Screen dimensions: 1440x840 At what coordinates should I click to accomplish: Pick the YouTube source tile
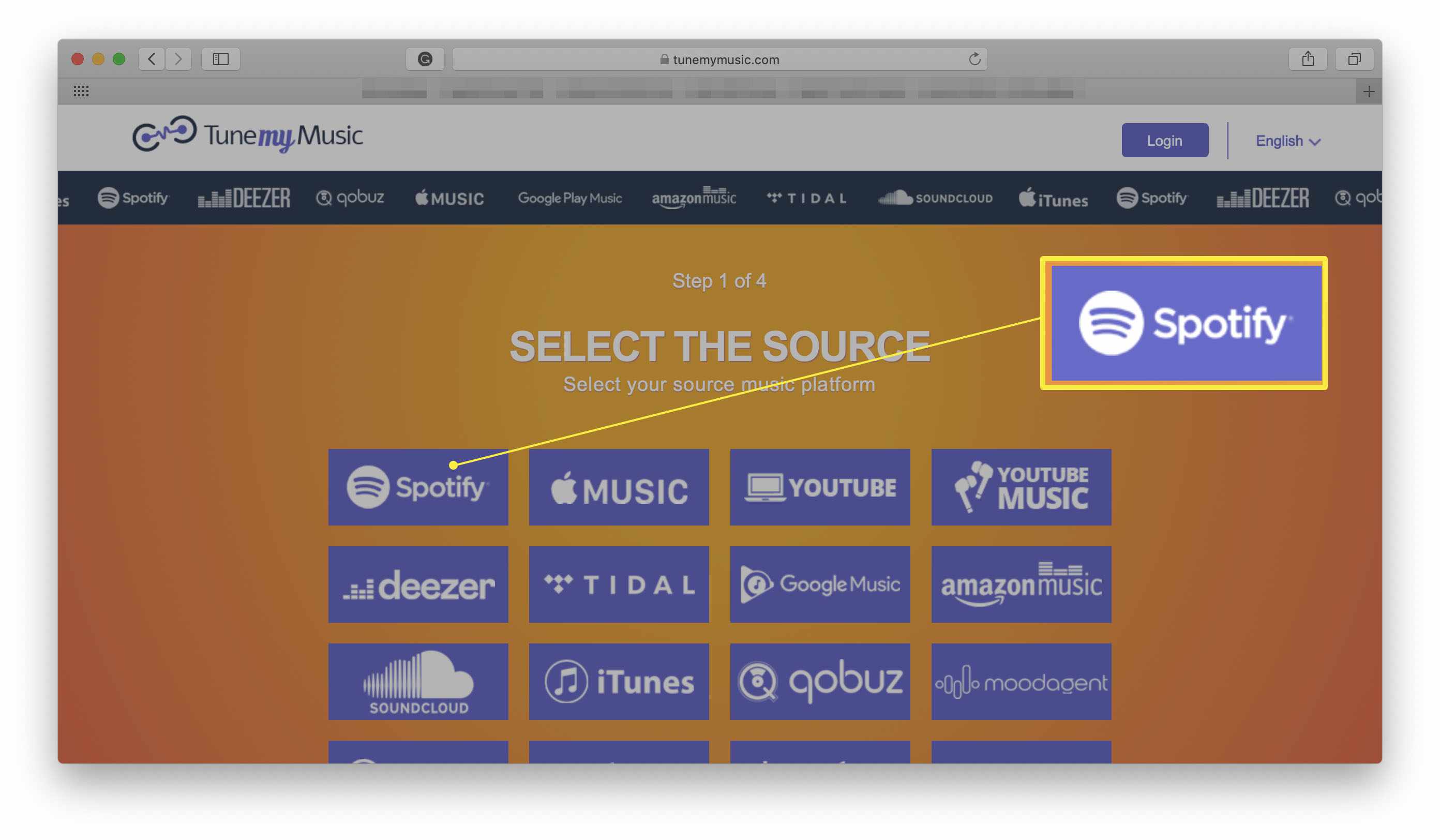820,487
